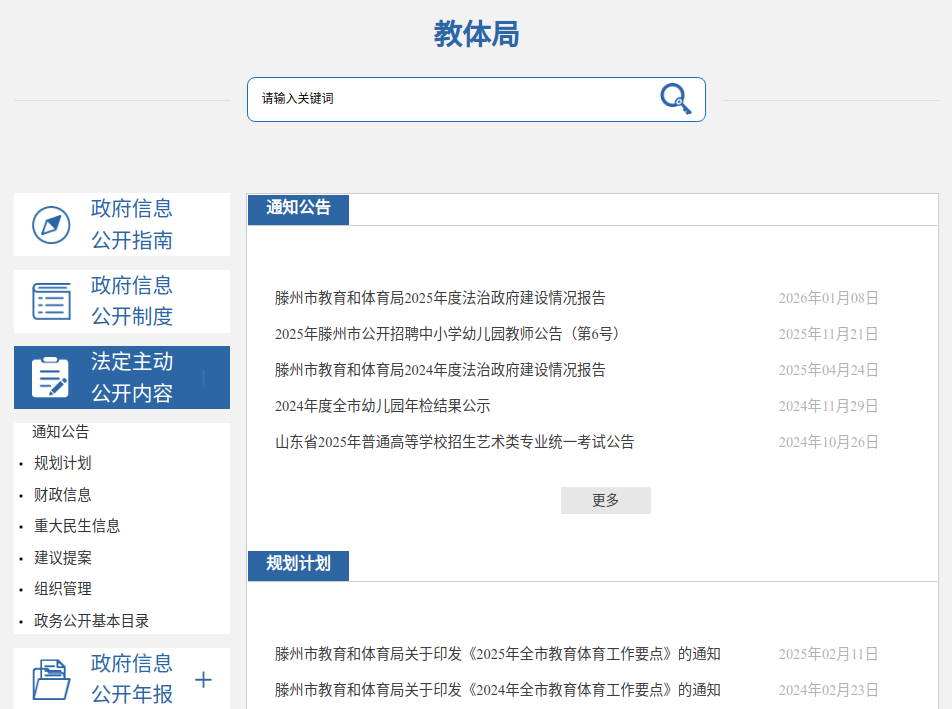952x709 pixels.
Task: Collapse the 法定主动公开内容 section
Action: (204, 378)
